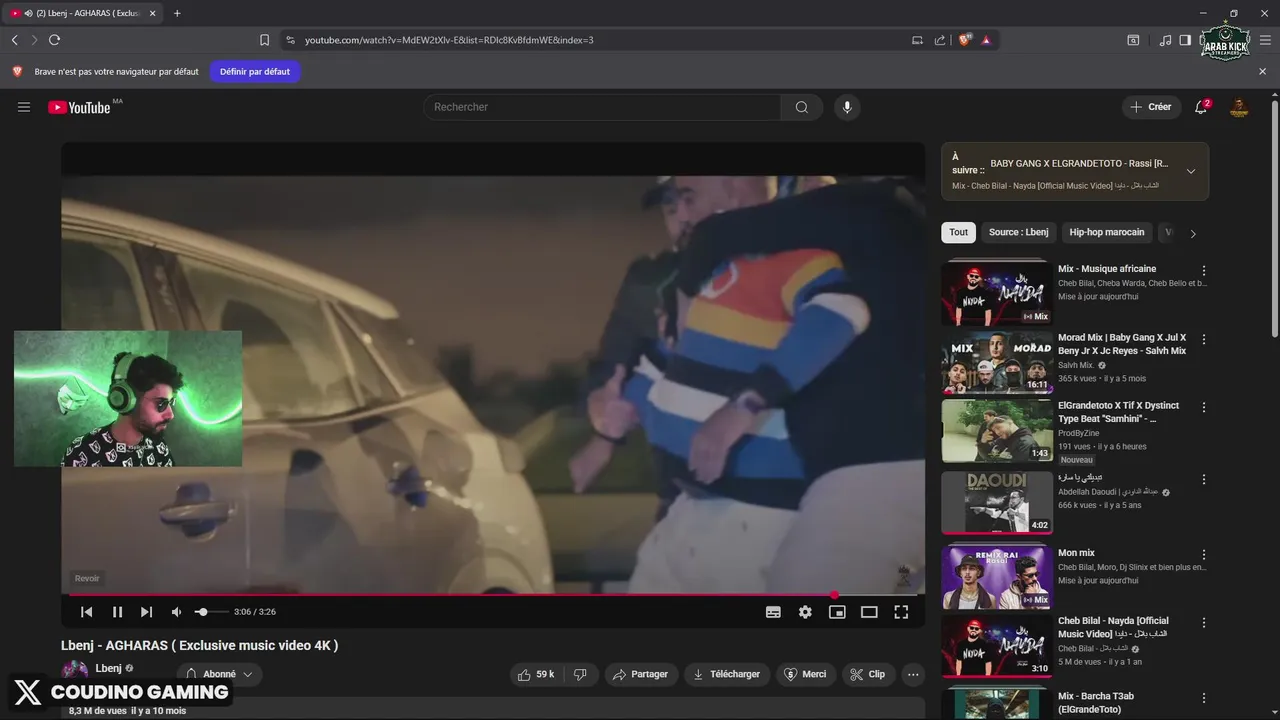Open media control music note icon
The image size is (1280, 720).
click(x=1165, y=40)
